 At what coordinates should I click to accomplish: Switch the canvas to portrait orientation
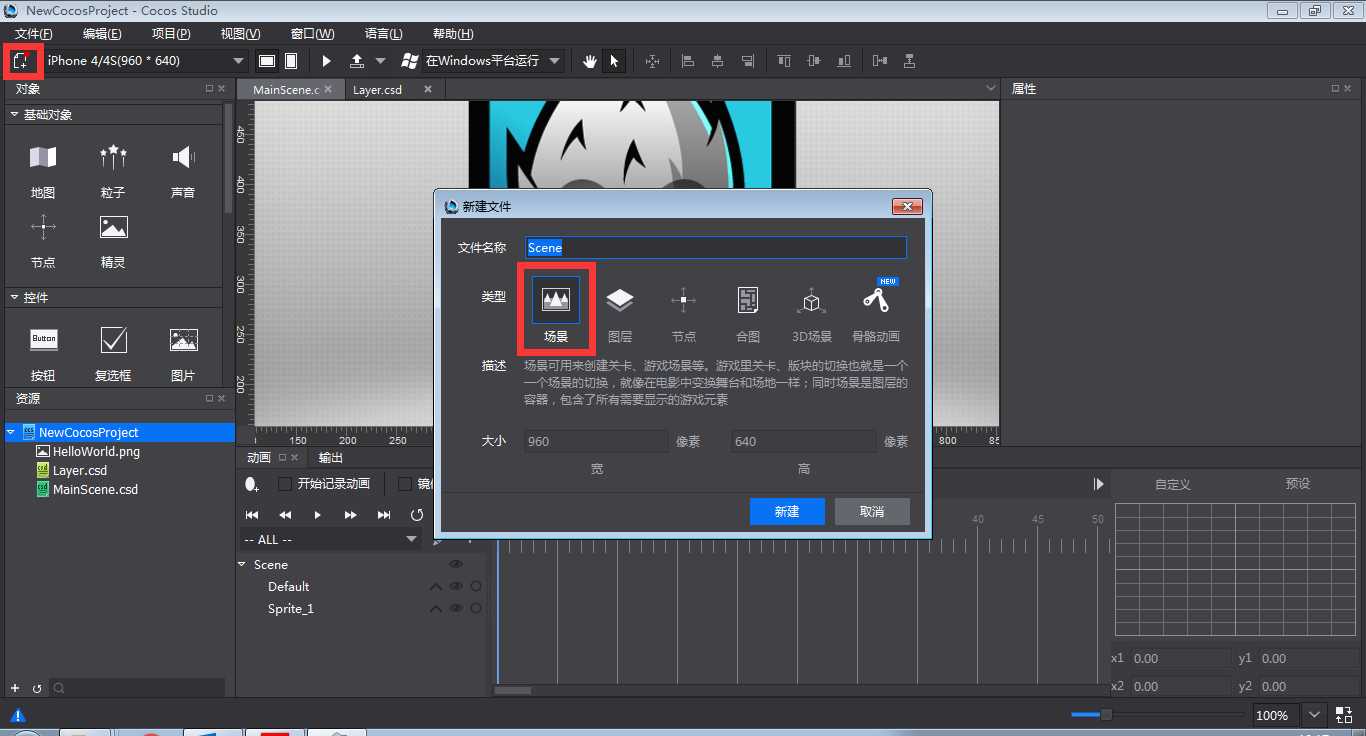(291, 61)
